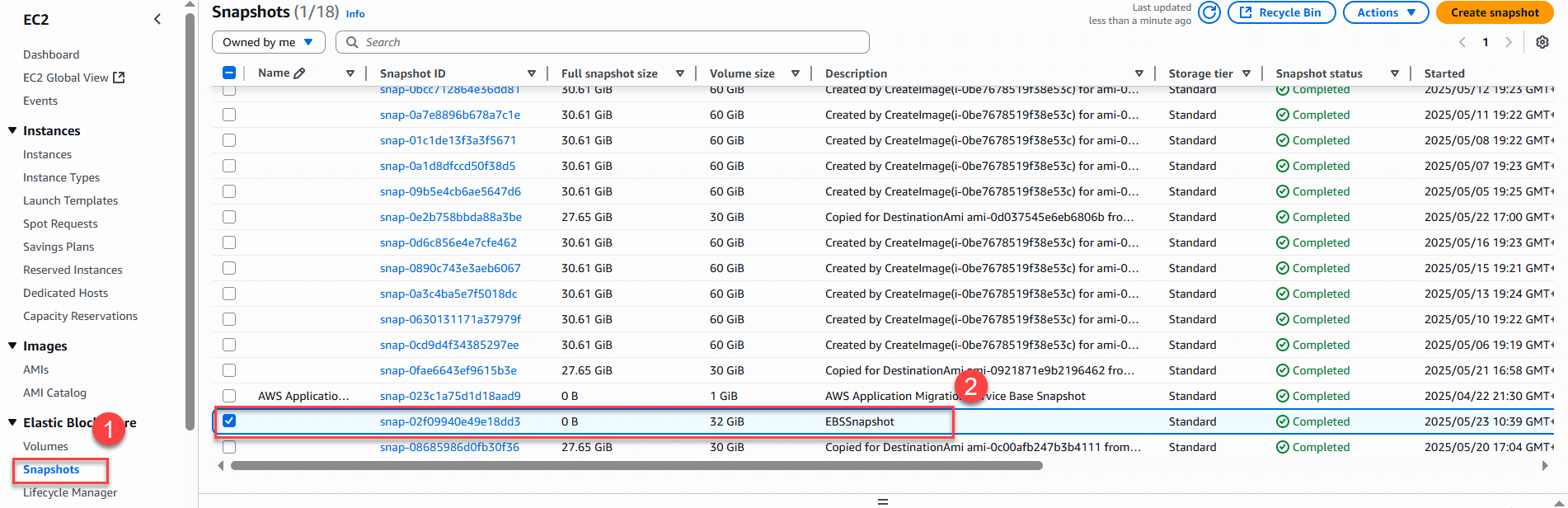The width and height of the screenshot is (1568, 508).
Task: Click the Storage tier column sort icon
Action: (x=1246, y=73)
